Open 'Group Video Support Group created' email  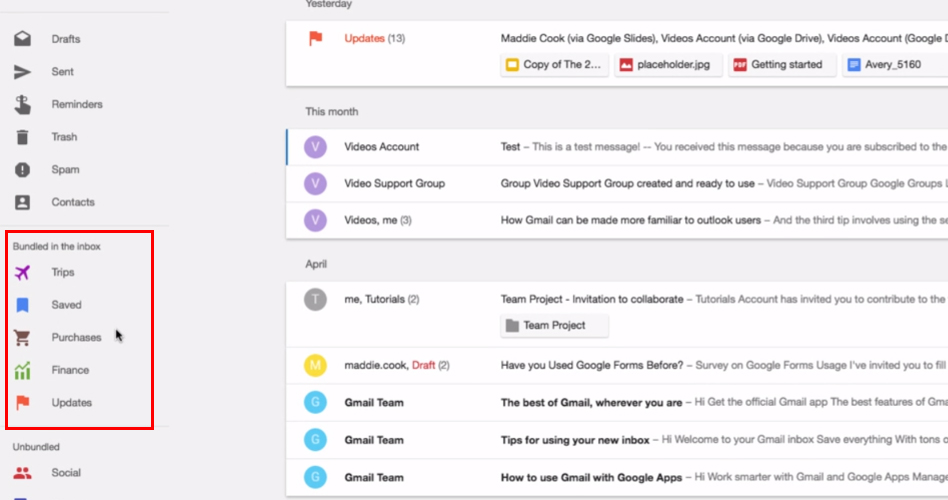click(x=617, y=184)
